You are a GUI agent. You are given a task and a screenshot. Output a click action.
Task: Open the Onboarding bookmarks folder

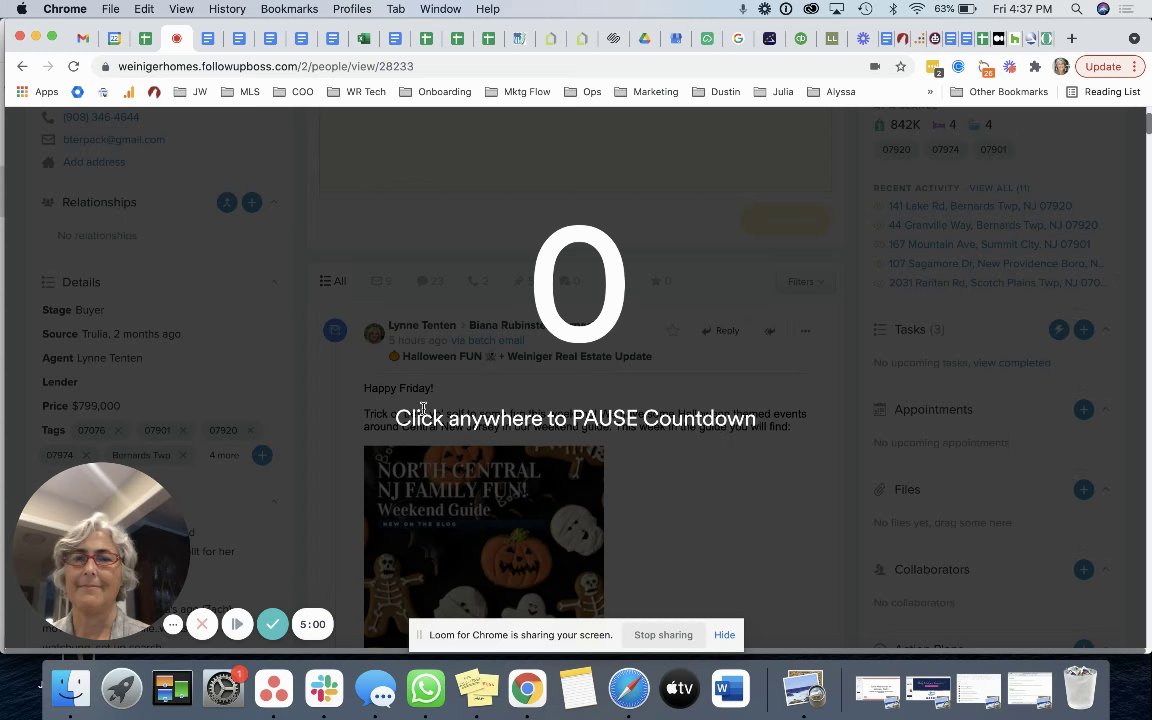435,92
